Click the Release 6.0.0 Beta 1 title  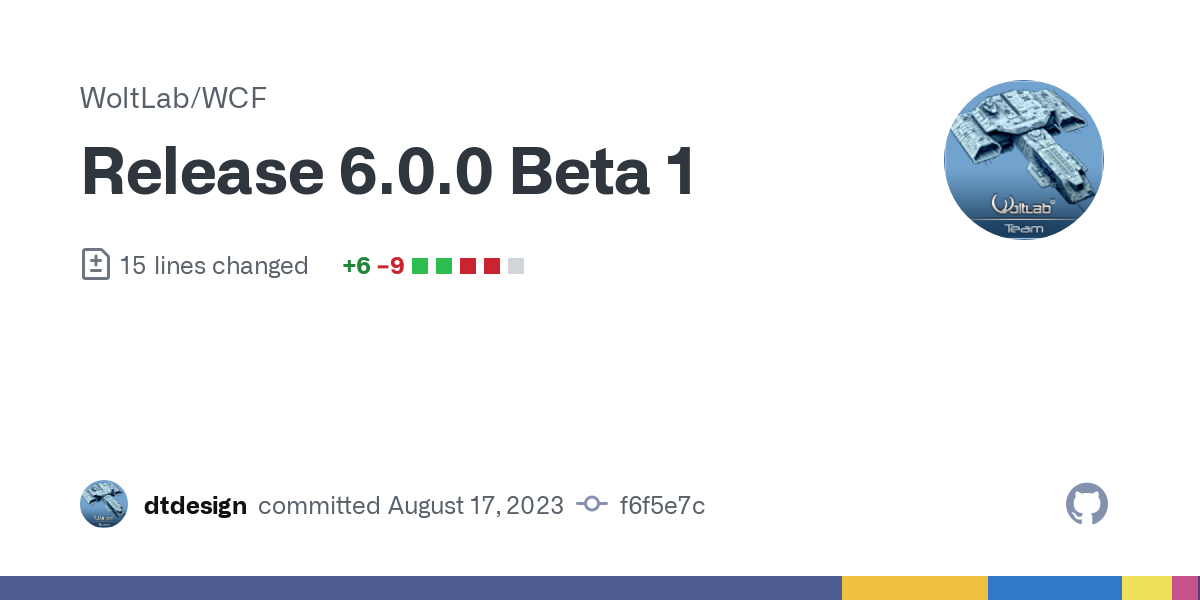pos(388,171)
